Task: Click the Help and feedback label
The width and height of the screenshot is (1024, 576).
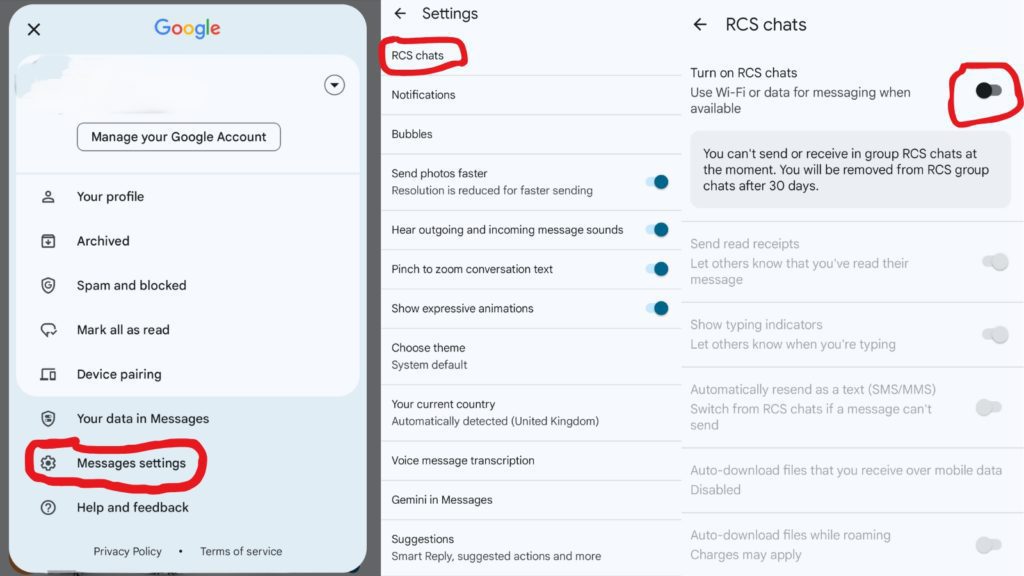Action: (133, 507)
